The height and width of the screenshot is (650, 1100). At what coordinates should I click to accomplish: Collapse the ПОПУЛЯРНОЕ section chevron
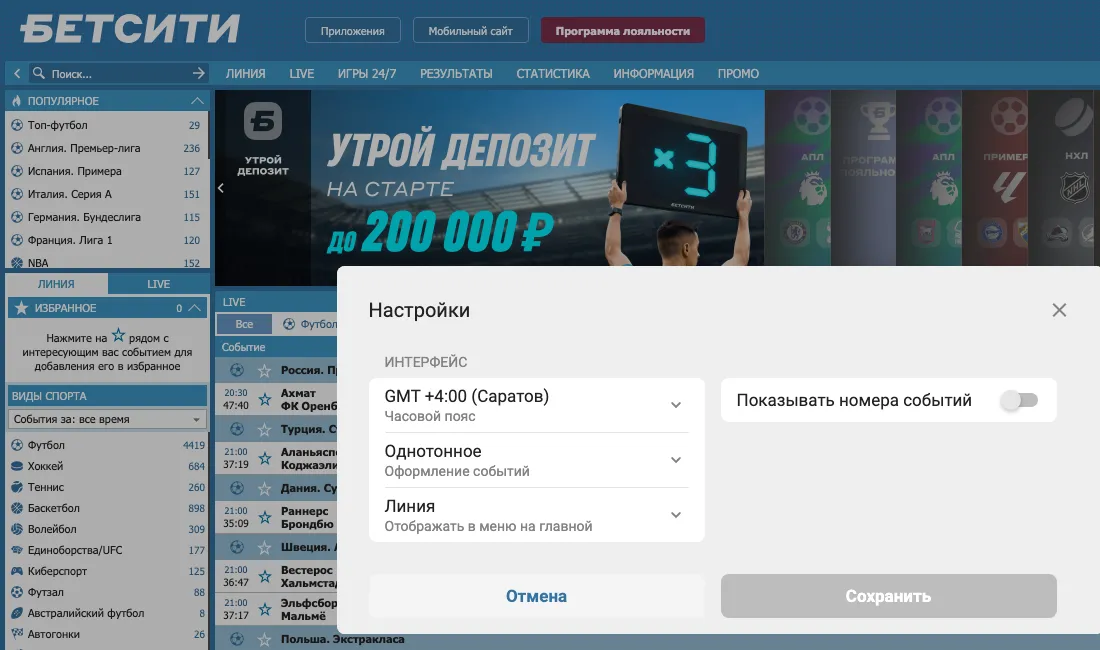pos(197,101)
